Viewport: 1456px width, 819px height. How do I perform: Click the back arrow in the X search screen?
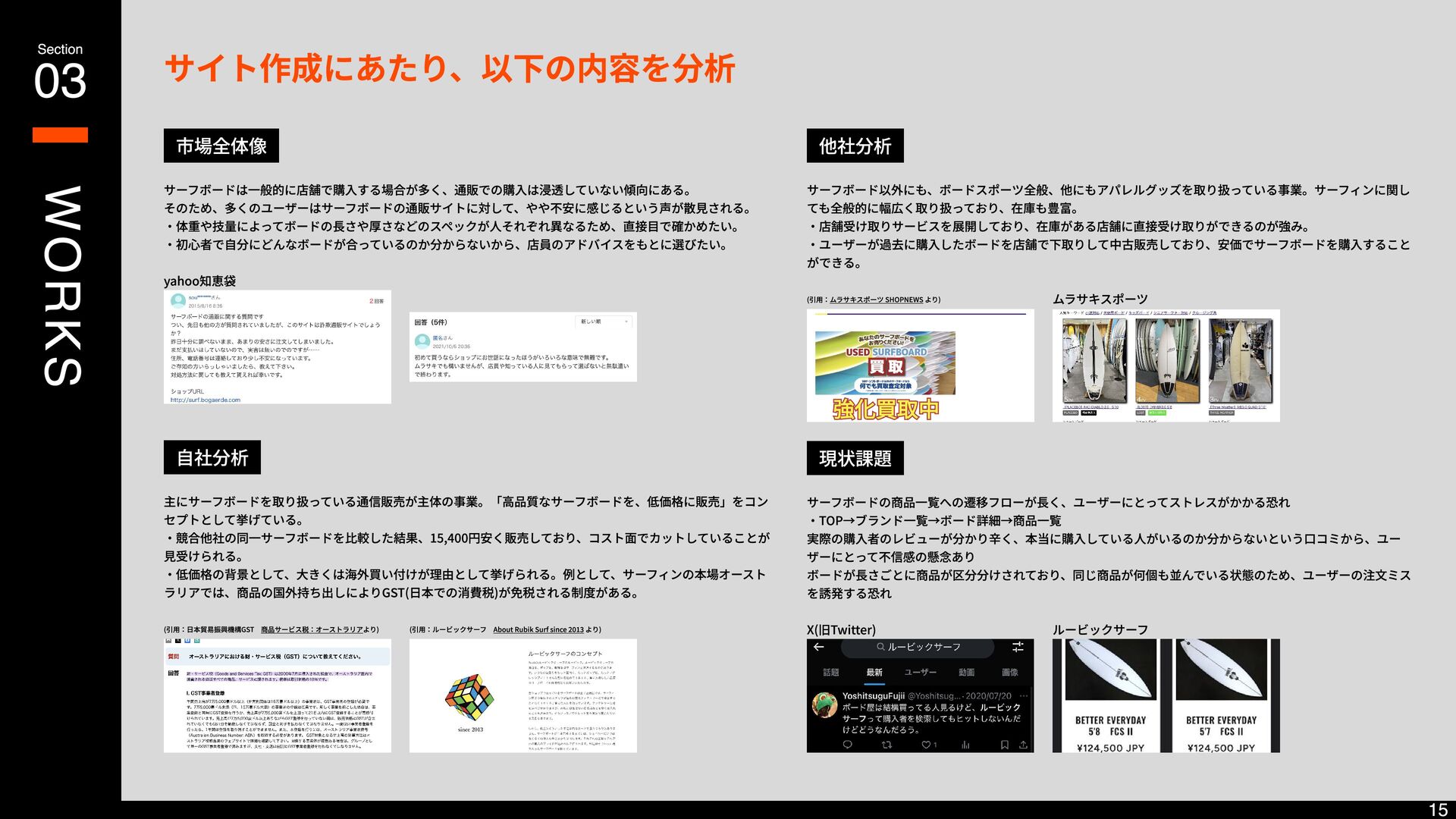(818, 647)
